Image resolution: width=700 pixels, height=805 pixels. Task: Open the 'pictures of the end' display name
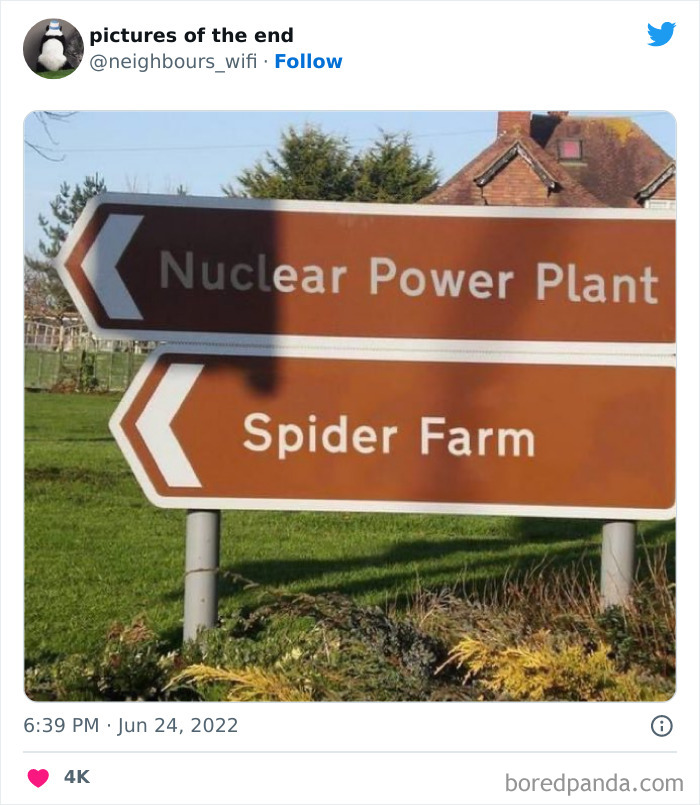[191, 36]
